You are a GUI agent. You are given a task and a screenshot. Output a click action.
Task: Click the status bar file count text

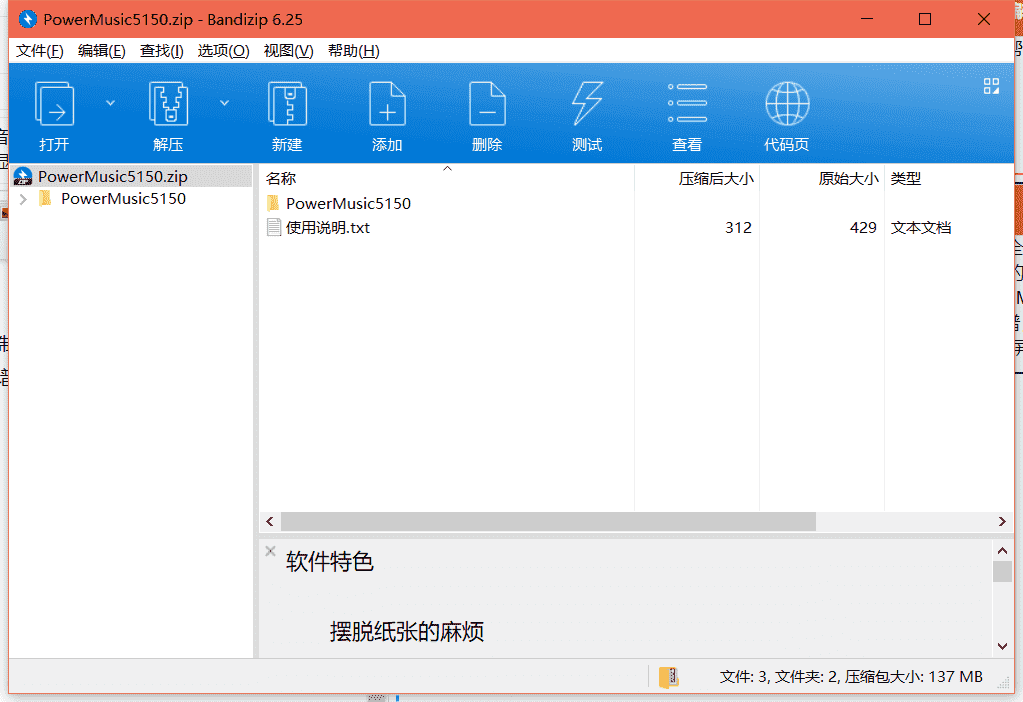pyautogui.click(x=851, y=677)
